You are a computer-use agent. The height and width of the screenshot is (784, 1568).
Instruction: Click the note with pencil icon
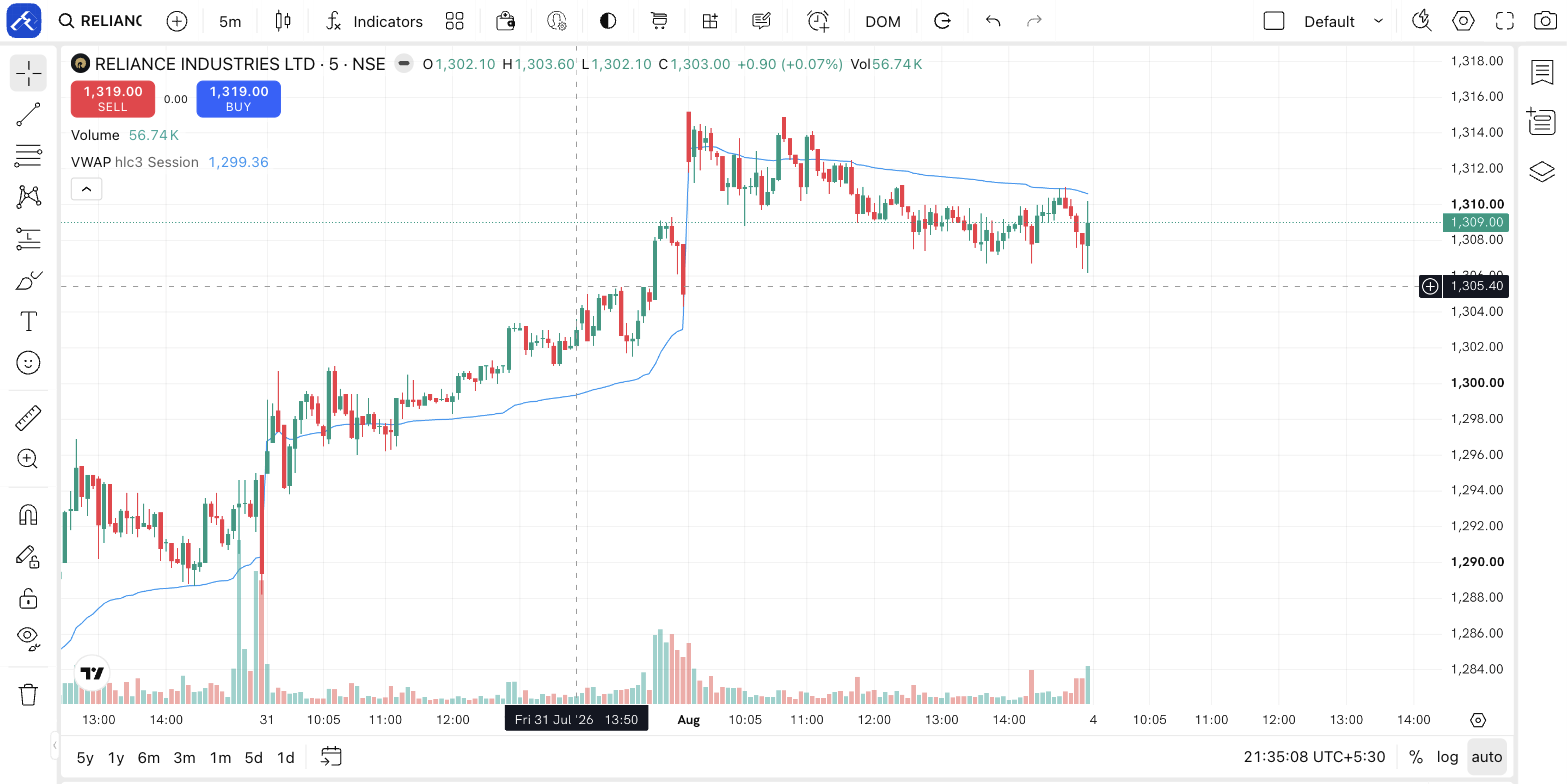pyautogui.click(x=761, y=21)
